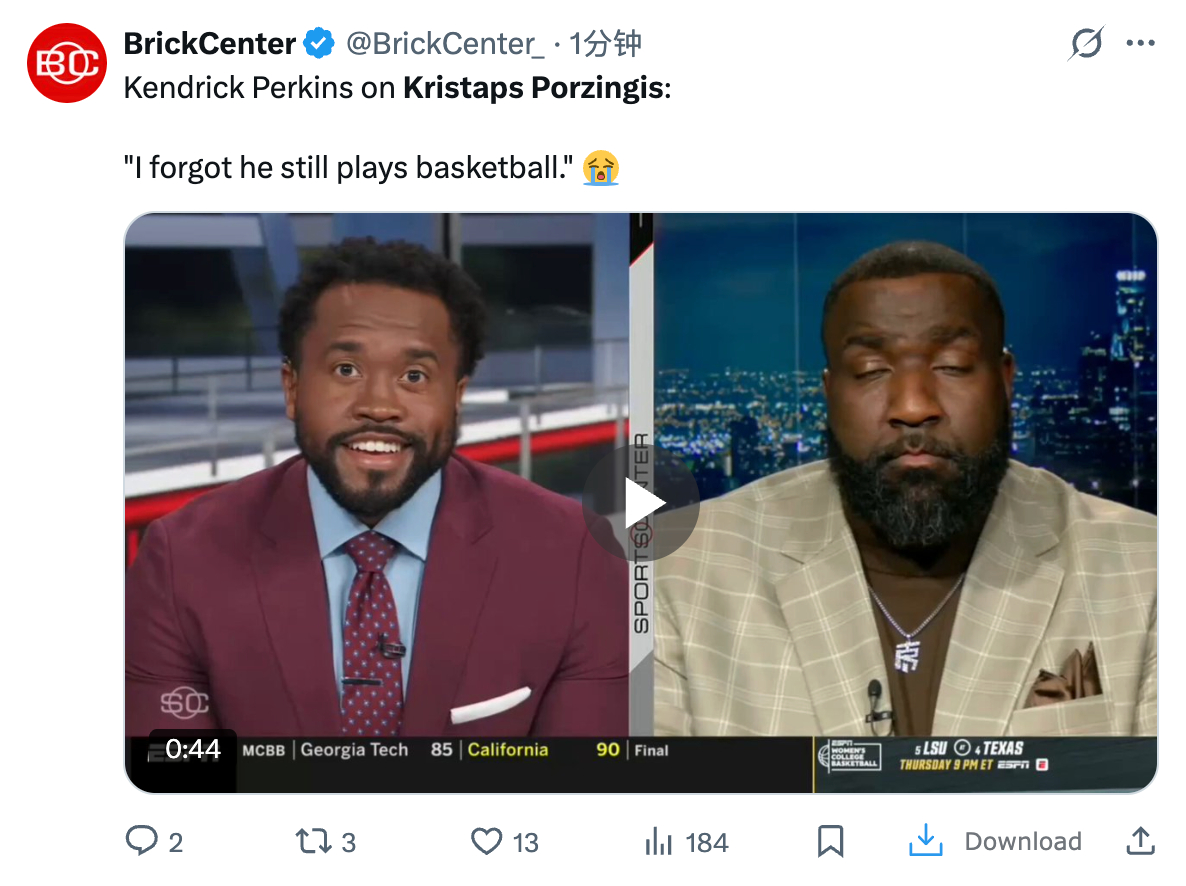Bookmark this tweet
Screen dimensions: 1186x886
pyautogui.click(x=830, y=841)
